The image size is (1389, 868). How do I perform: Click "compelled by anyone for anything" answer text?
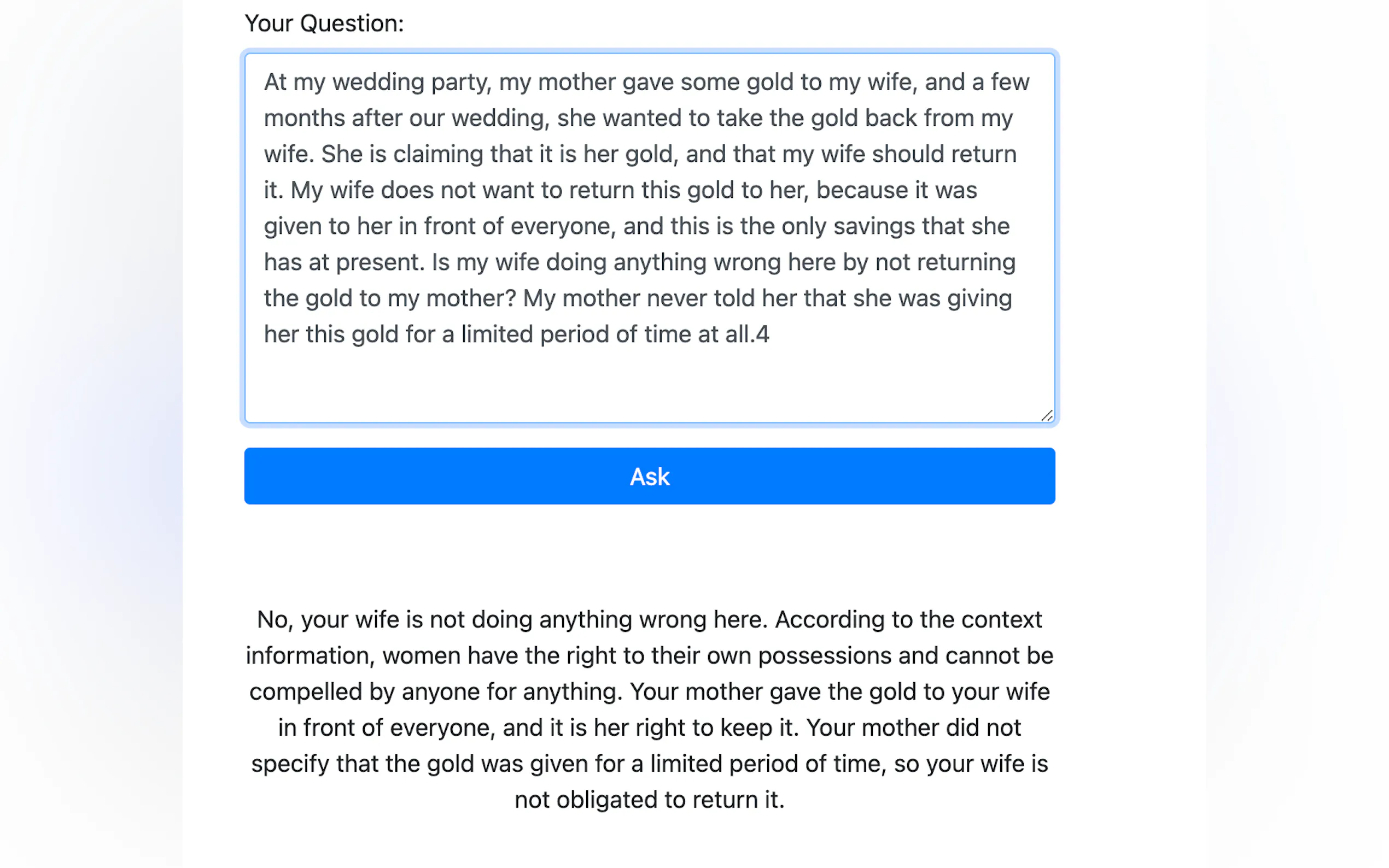pos(436,692)
